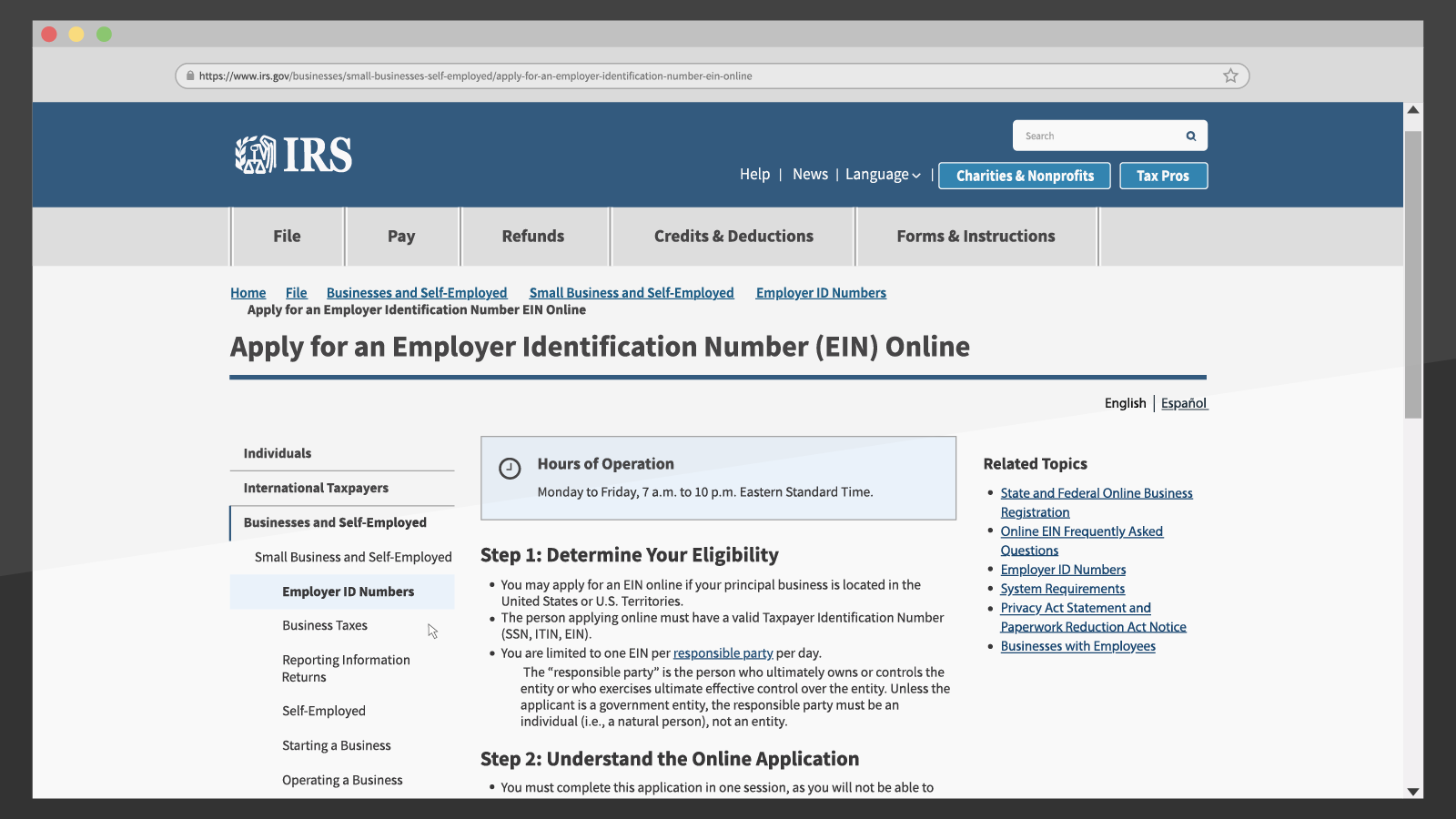Open Operating a Business in sidebar
The height and width of the screenshot is (819, 1456).
[x=342, y=780]
